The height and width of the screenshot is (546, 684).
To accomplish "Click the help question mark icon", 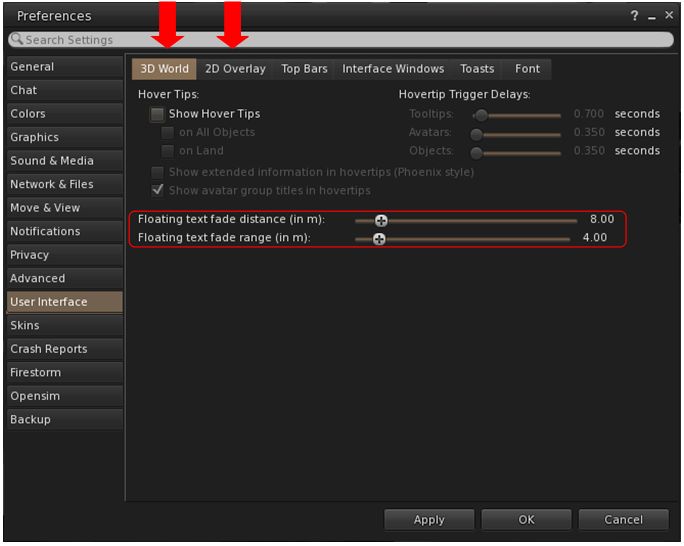I will pos(635,16).
